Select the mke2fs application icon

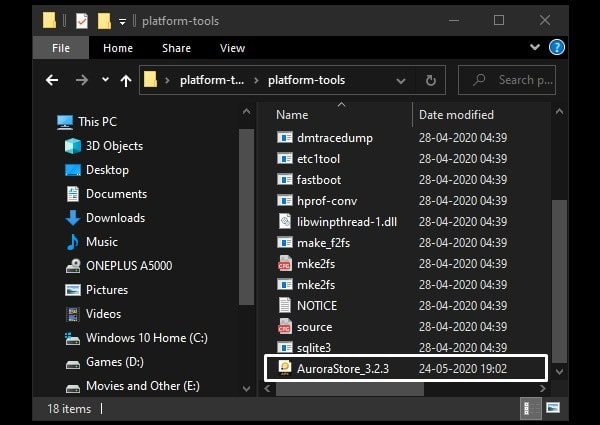(285, 285)
